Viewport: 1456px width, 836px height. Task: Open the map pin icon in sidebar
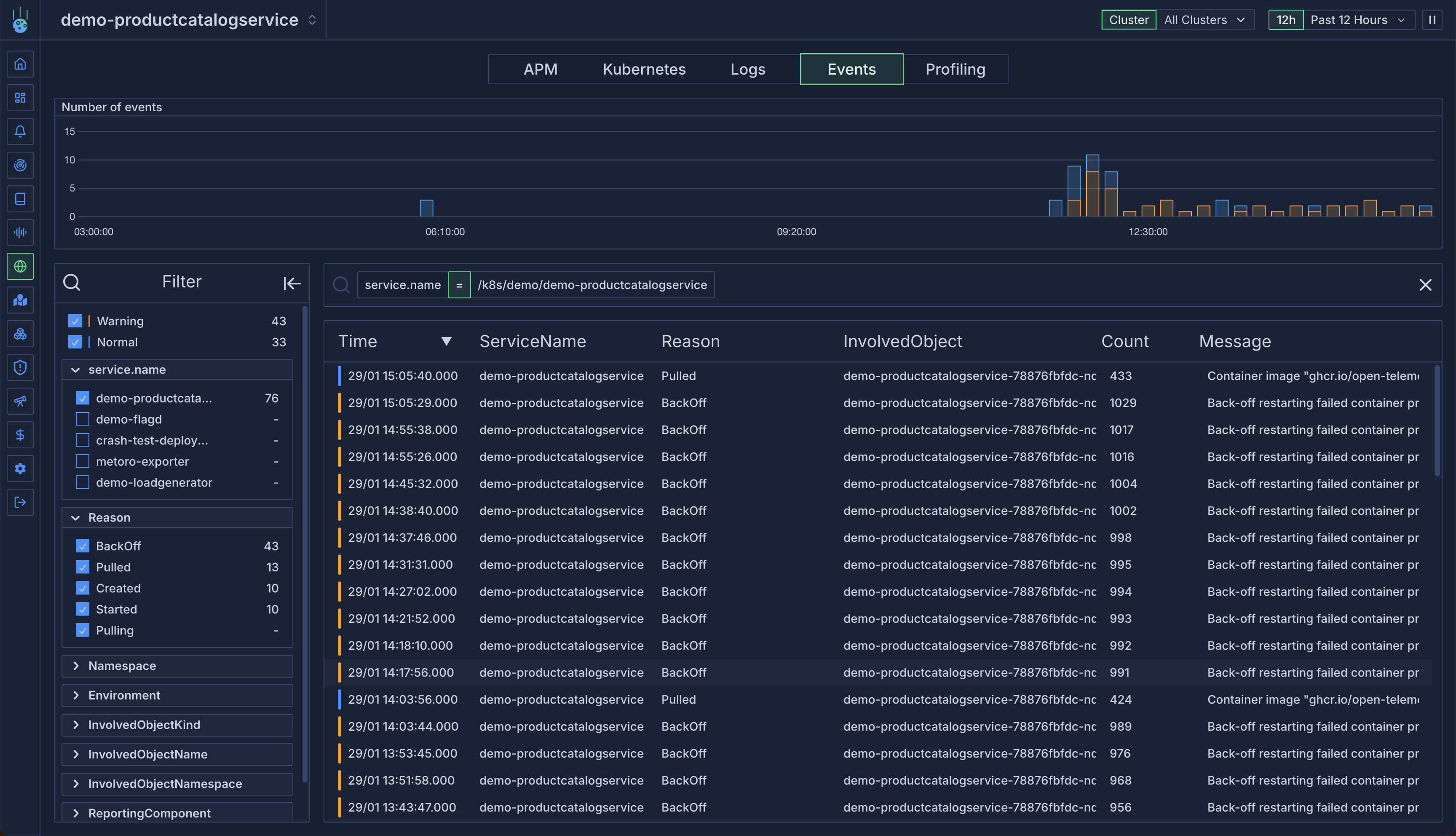tap(20, 300)
